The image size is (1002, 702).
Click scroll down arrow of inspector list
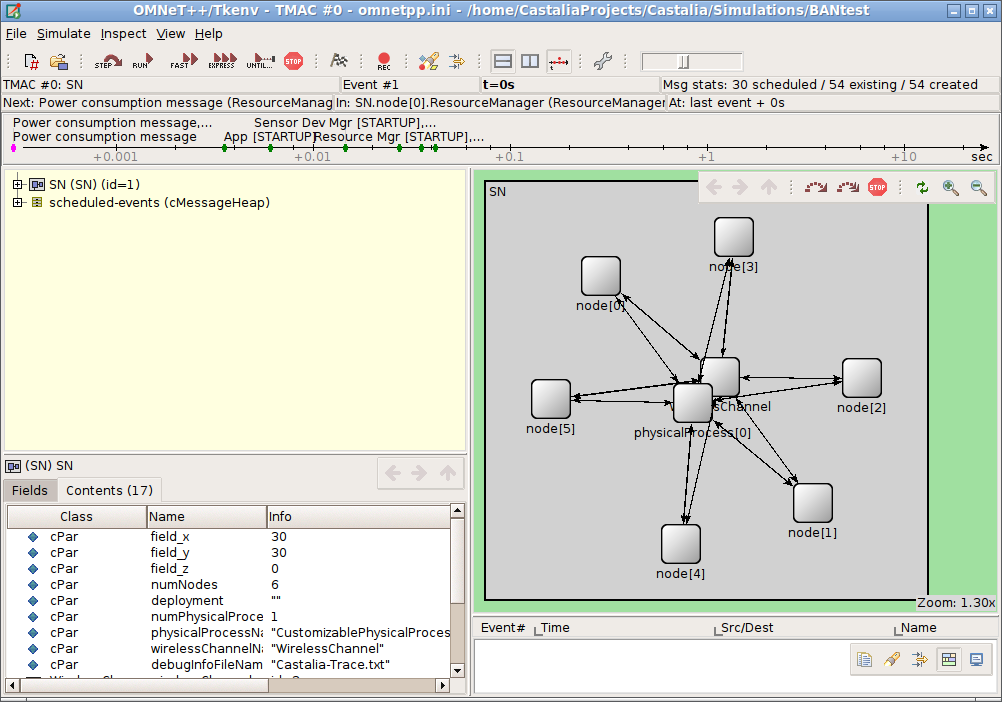coord(457,671)
